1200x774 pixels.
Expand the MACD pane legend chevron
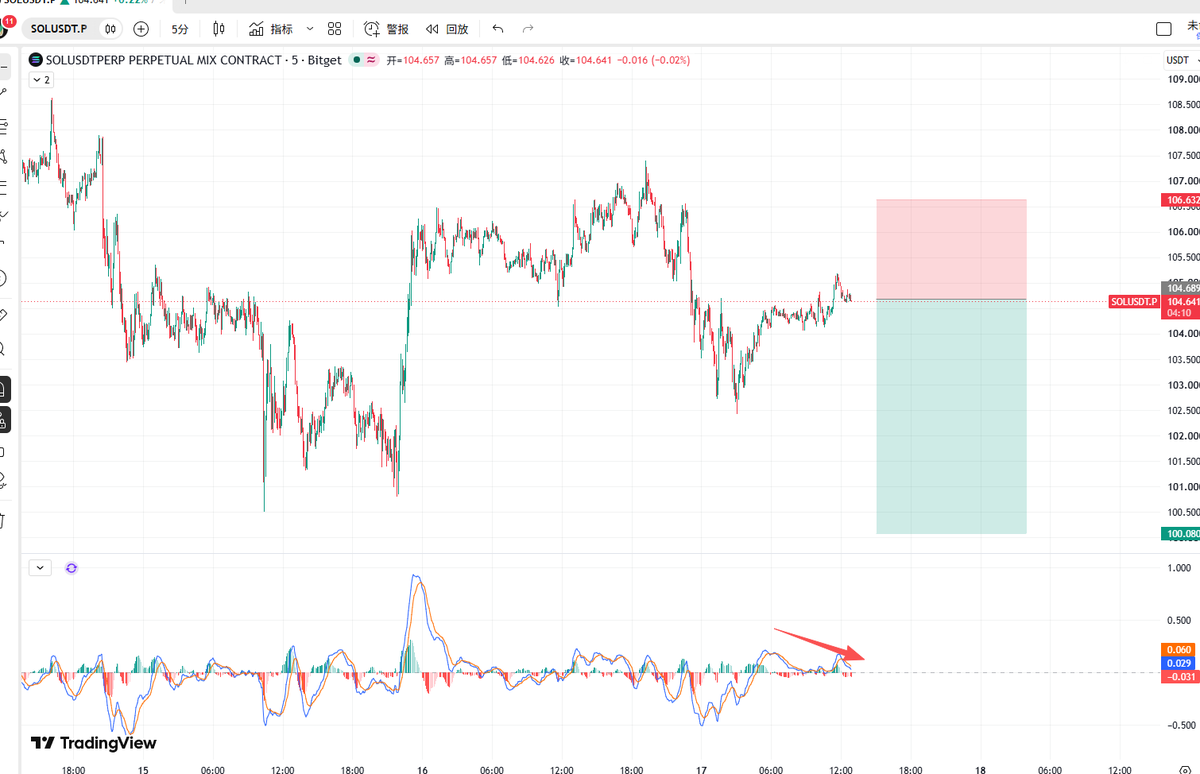39,567
